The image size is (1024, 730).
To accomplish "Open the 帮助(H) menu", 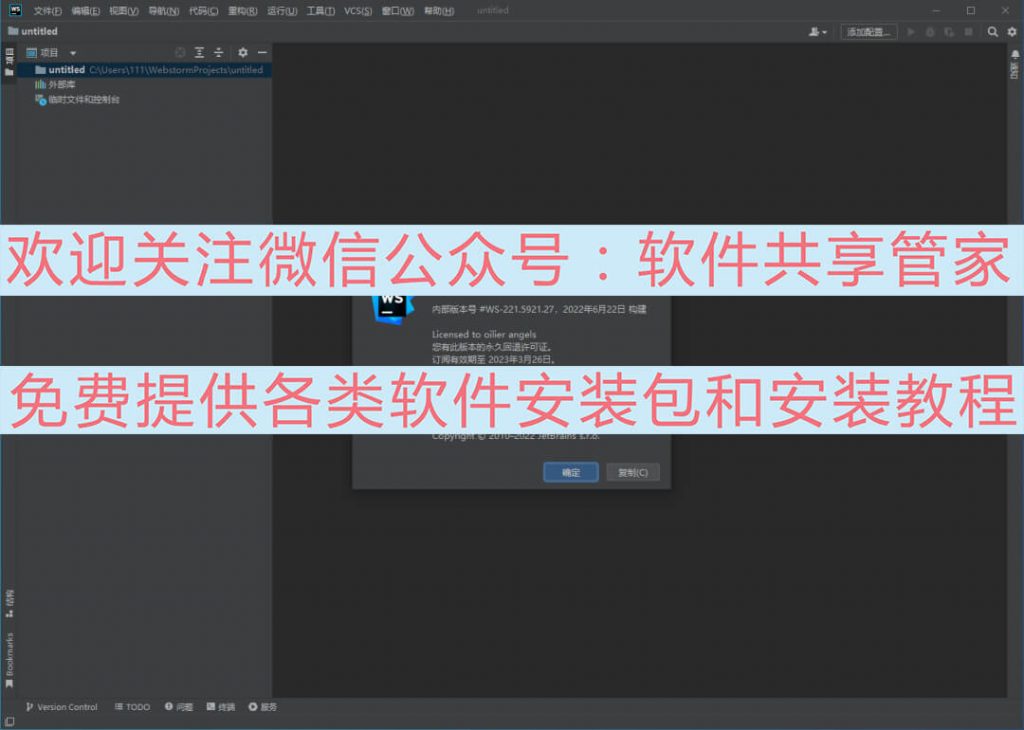I will [439, 11].
